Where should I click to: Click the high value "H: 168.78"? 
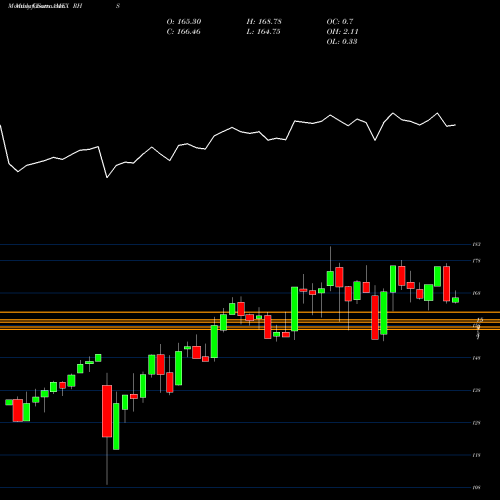(264, 22)
